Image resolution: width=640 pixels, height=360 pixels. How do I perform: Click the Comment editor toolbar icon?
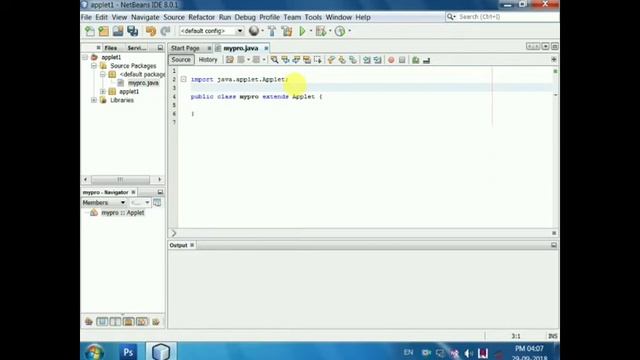[x=416, y=60]
